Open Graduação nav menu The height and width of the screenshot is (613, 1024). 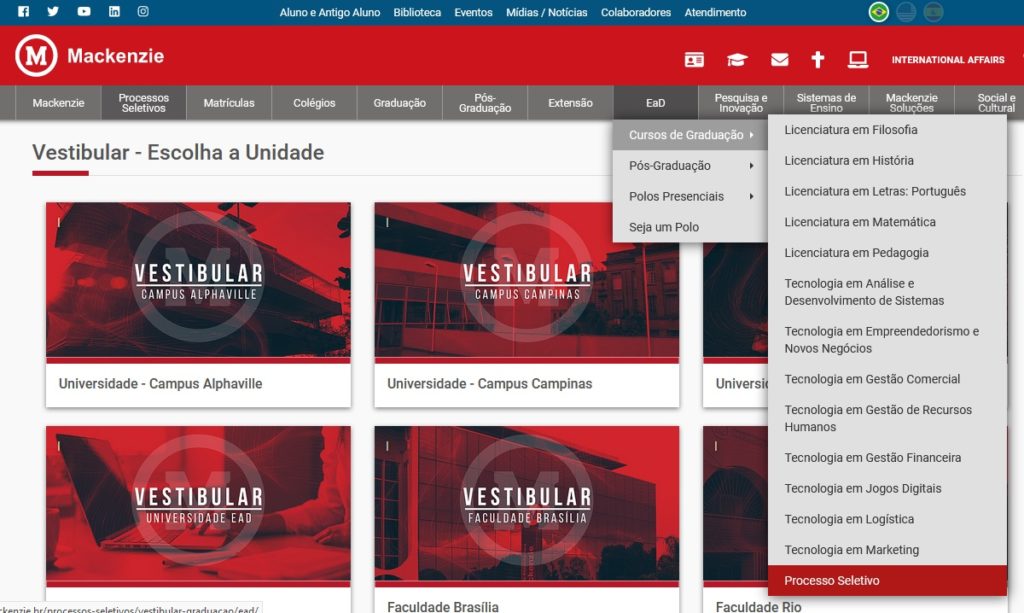tap(400, 102)
